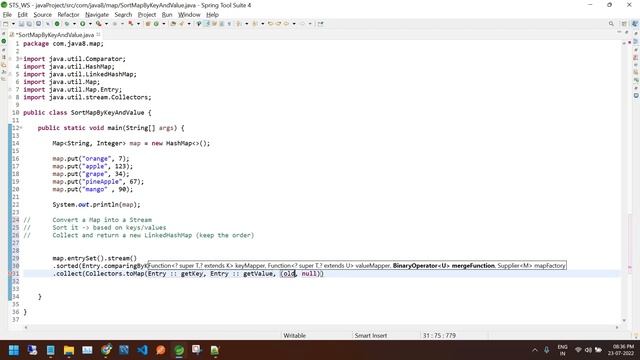This screenshot has height=360, width=640.
Task: Click the error marker on line 31
Action: point(10,273)
